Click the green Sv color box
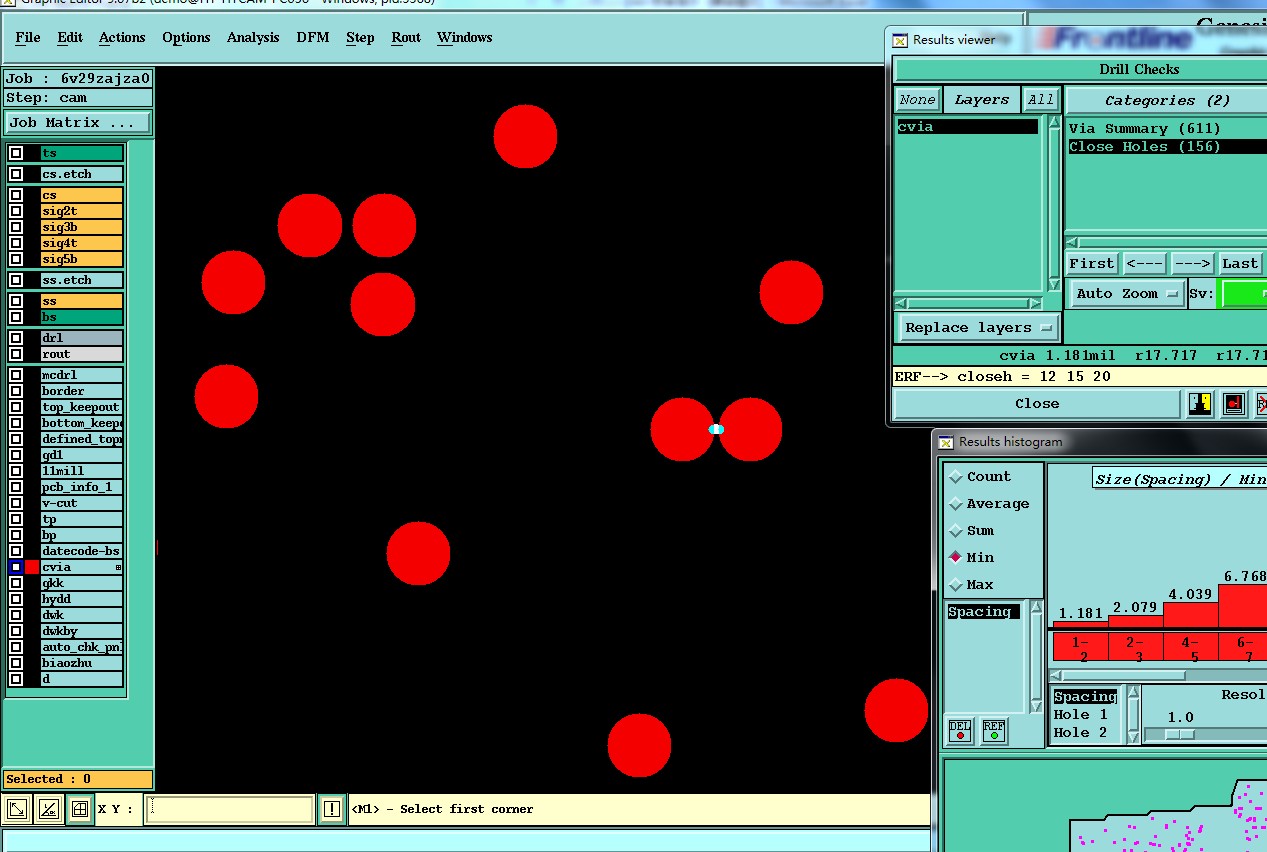This screenshot has height=852, width=1267. click(x=1244, y=294)
